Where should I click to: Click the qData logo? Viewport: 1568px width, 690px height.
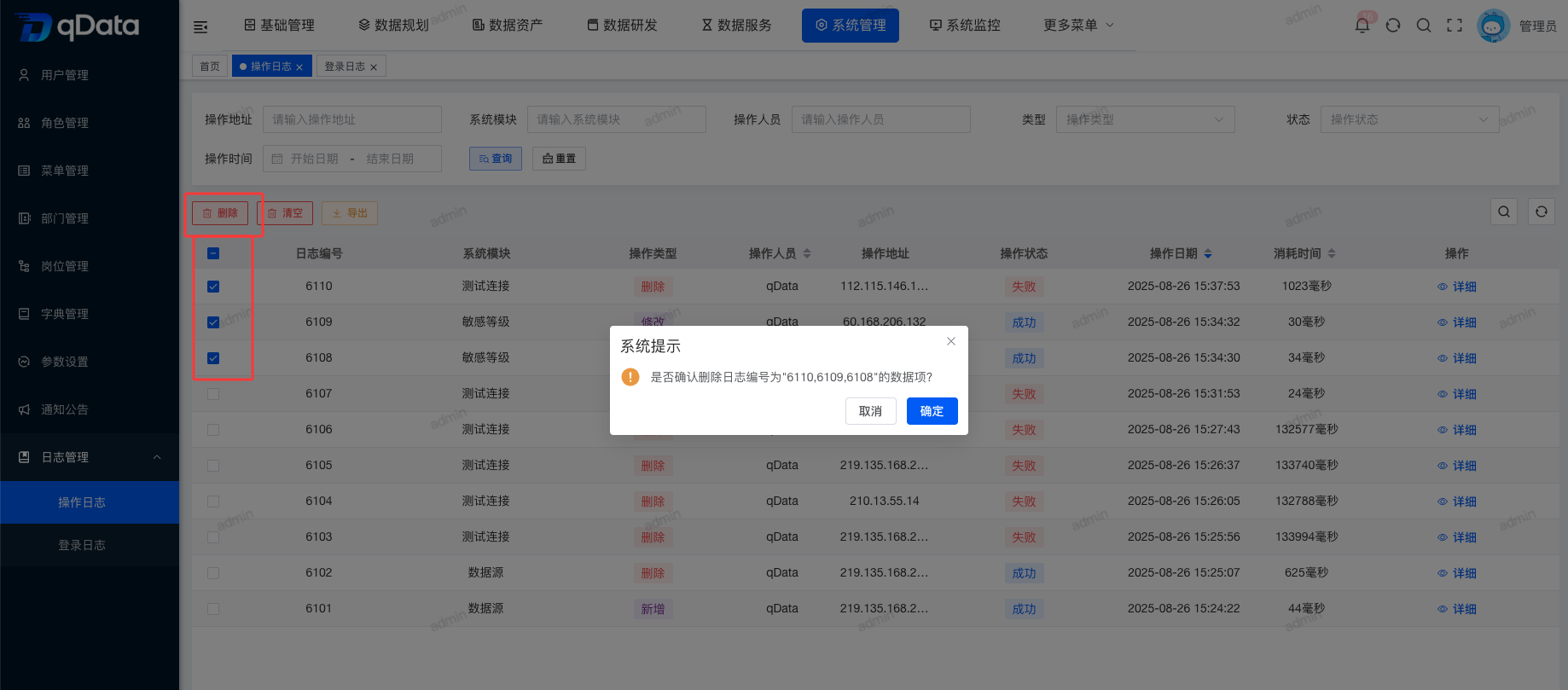(x=77, y=26)
